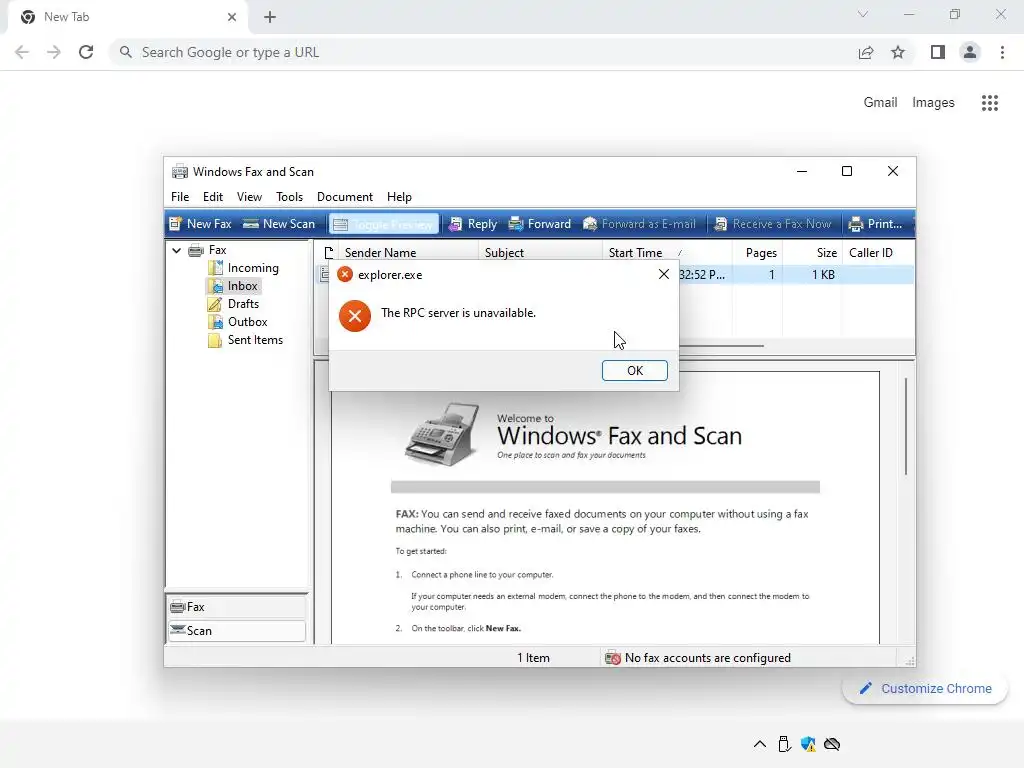The width and height of the screenshot is (1024, 768).
Task: Click the Print toolbar icon
Action: pos(875,224)
